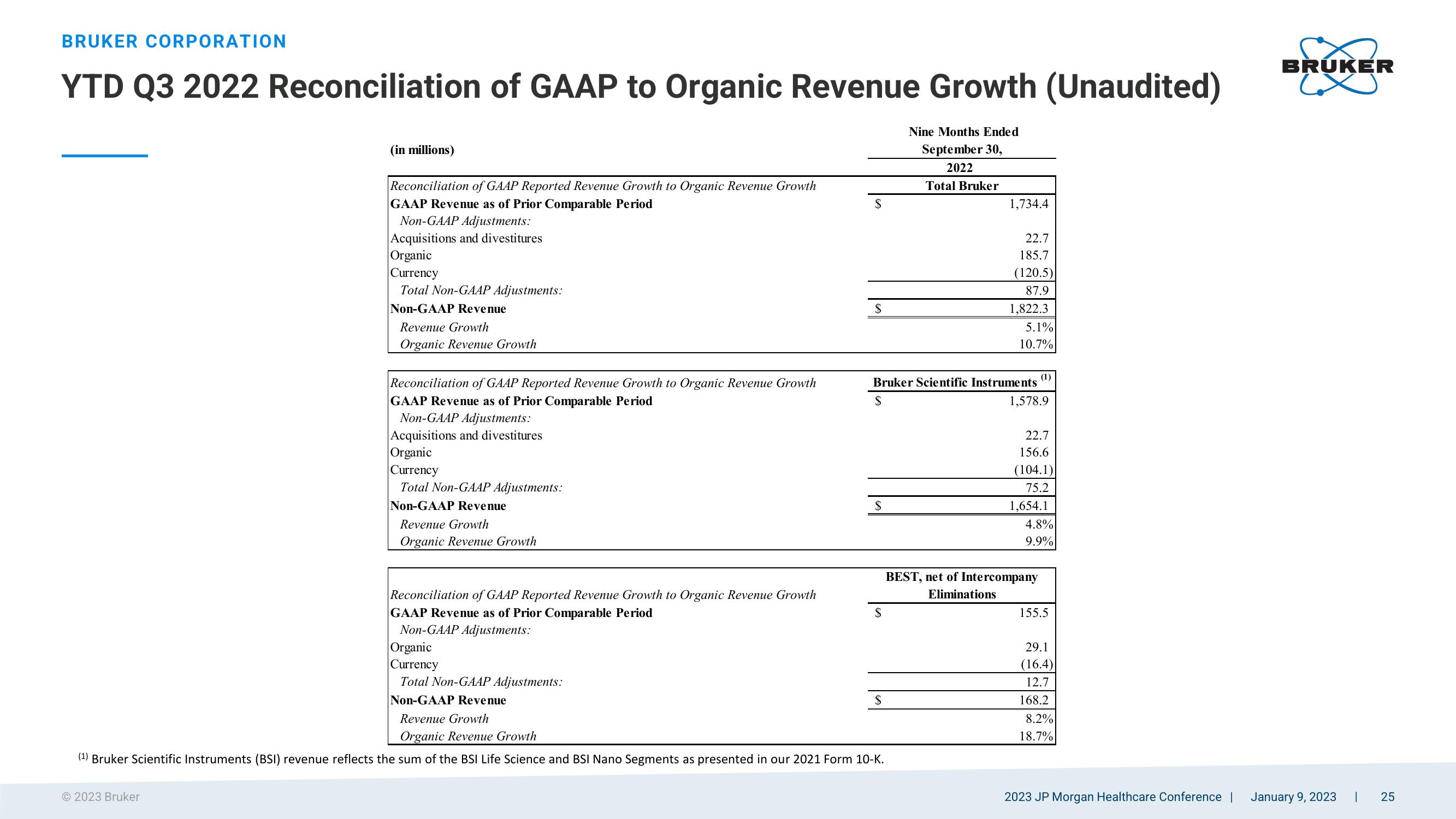
Task: Click the footnote about BSI revenue segments
Action: tap(481, 758)
